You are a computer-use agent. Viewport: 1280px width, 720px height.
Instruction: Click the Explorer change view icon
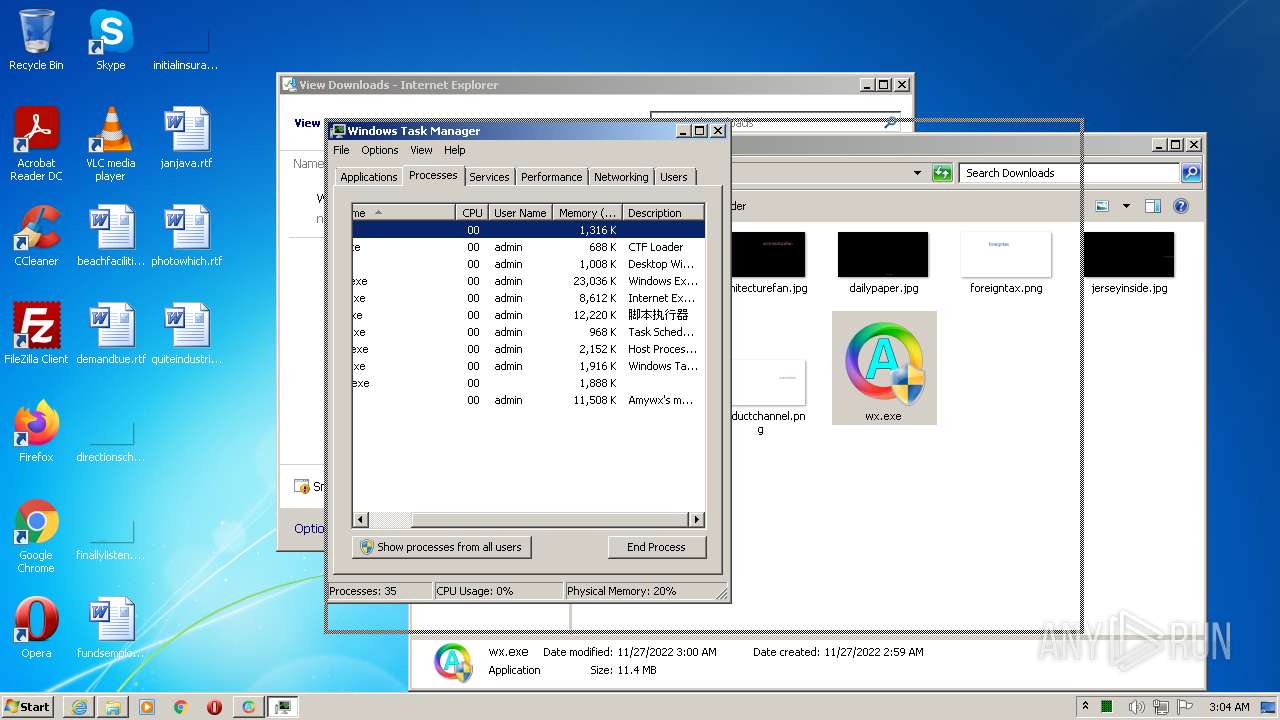coord(1102,206)
